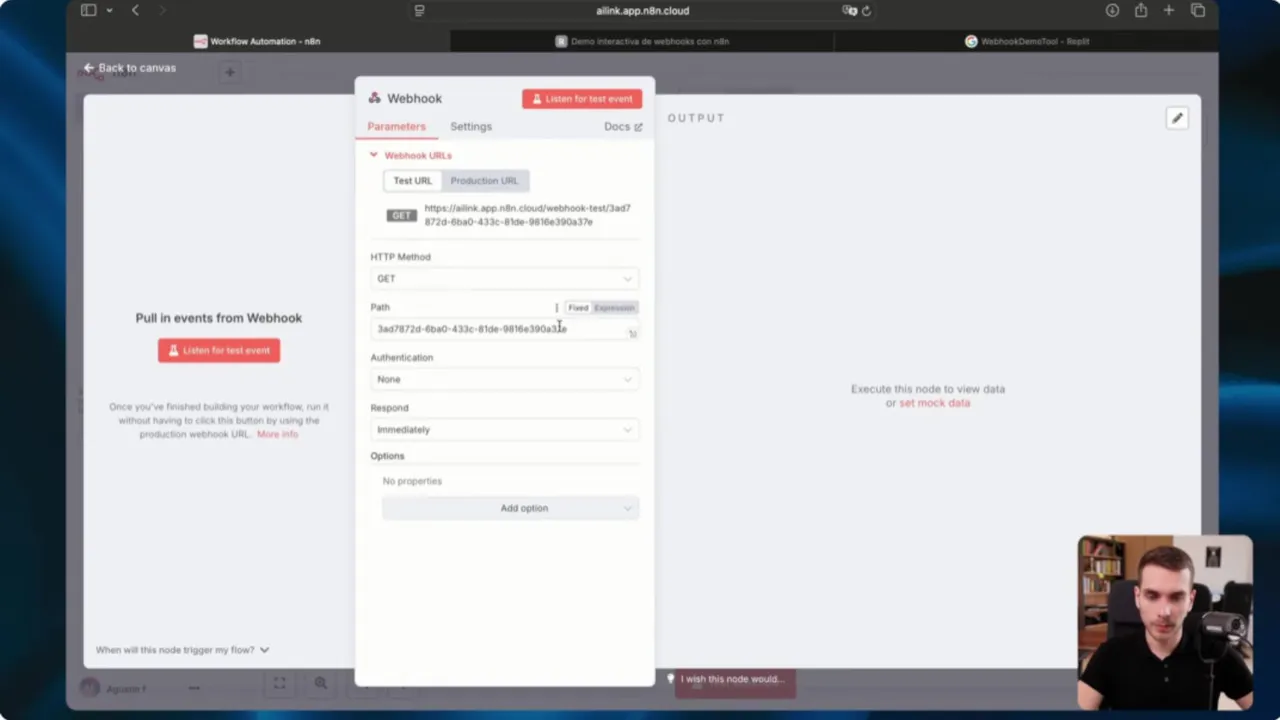Click the browser address bar
This screenshot has width=1280, height=720.
(x=642, y=11)
